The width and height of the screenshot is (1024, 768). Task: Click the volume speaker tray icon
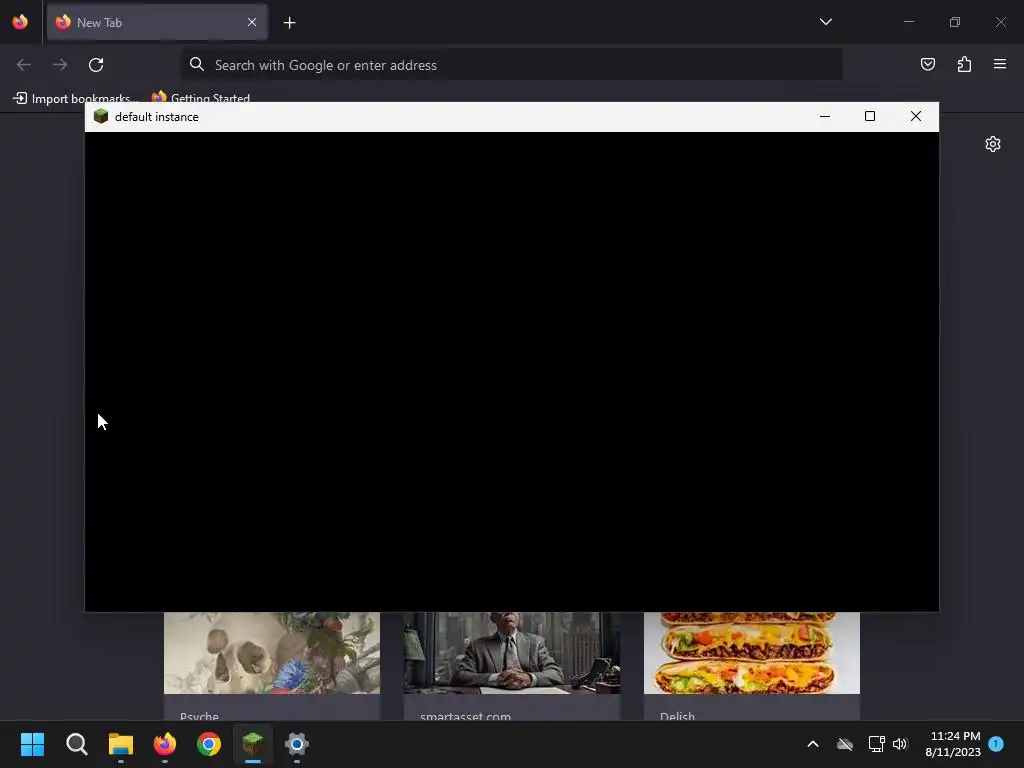[x=901, y=744]
